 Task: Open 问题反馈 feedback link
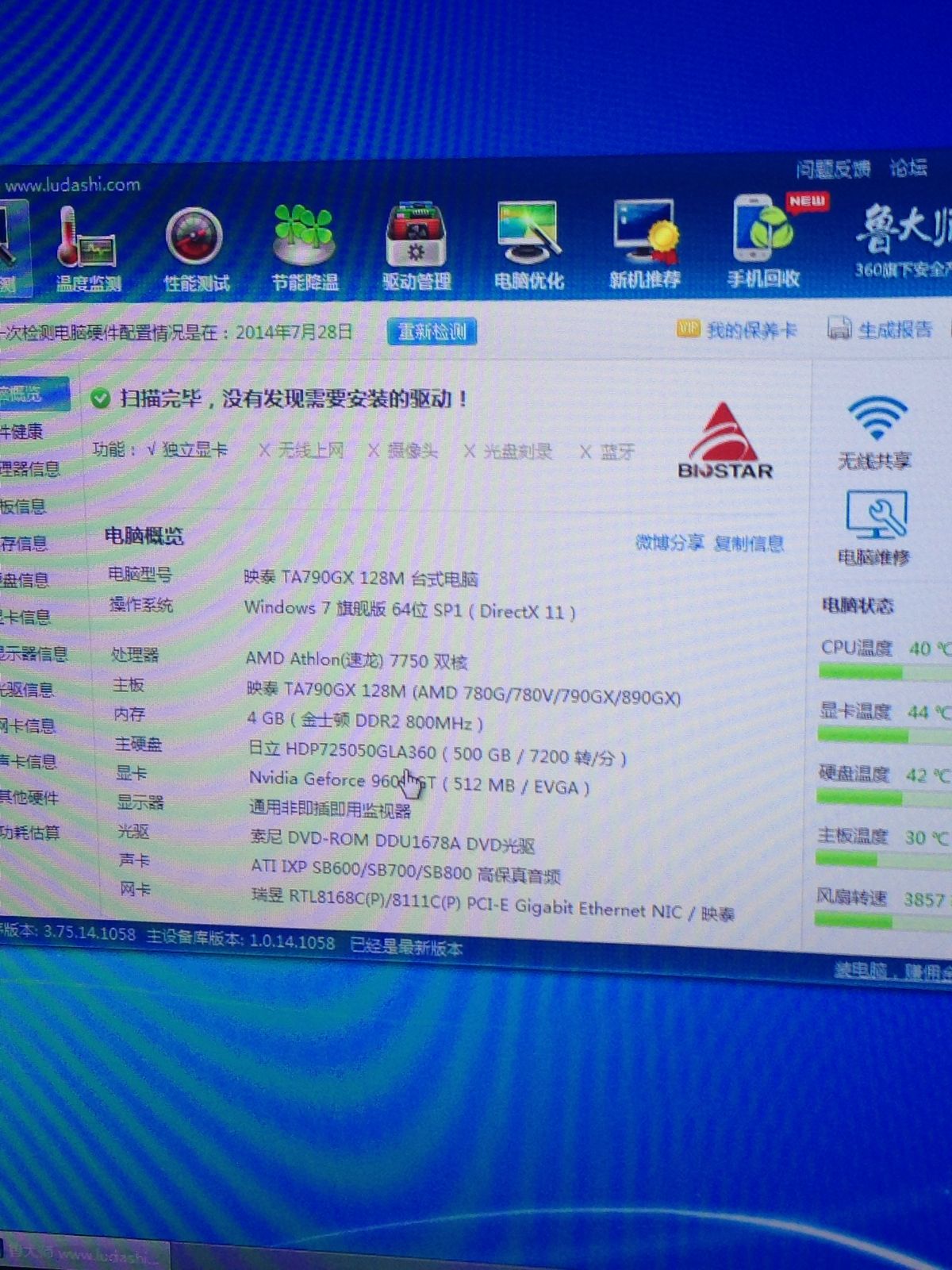[x=833, y=168]
